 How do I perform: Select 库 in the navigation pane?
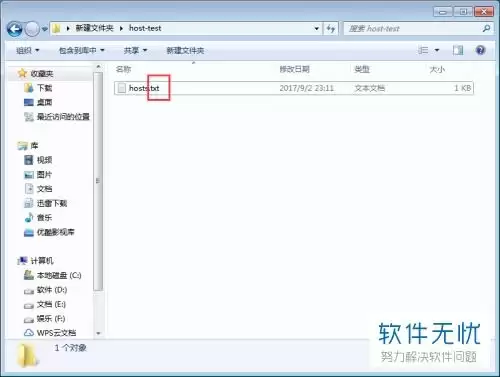click(x=34, y=146)
